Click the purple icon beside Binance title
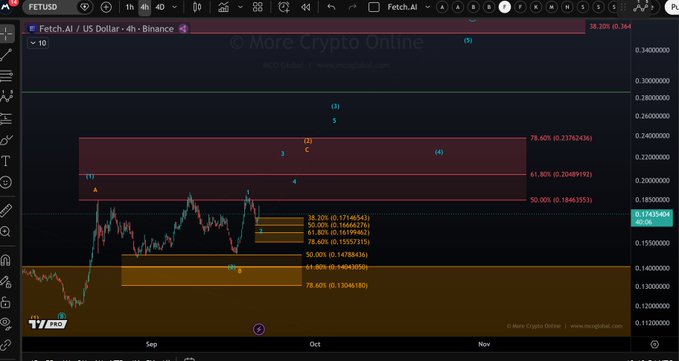This screenshot has height=361, width=679. [x=183, y=29]
